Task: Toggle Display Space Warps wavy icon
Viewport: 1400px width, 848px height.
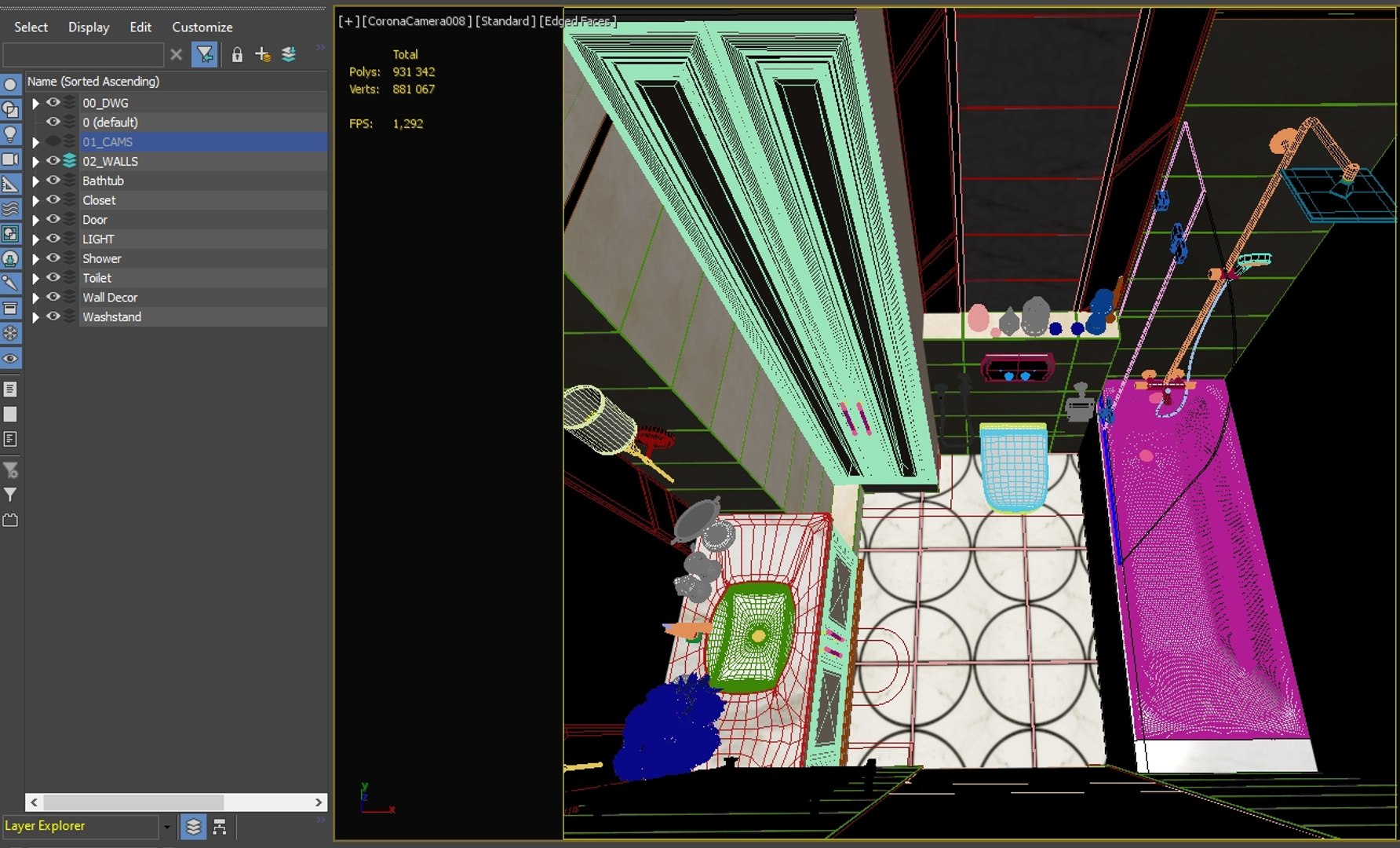Action: (x=10, y=209)
